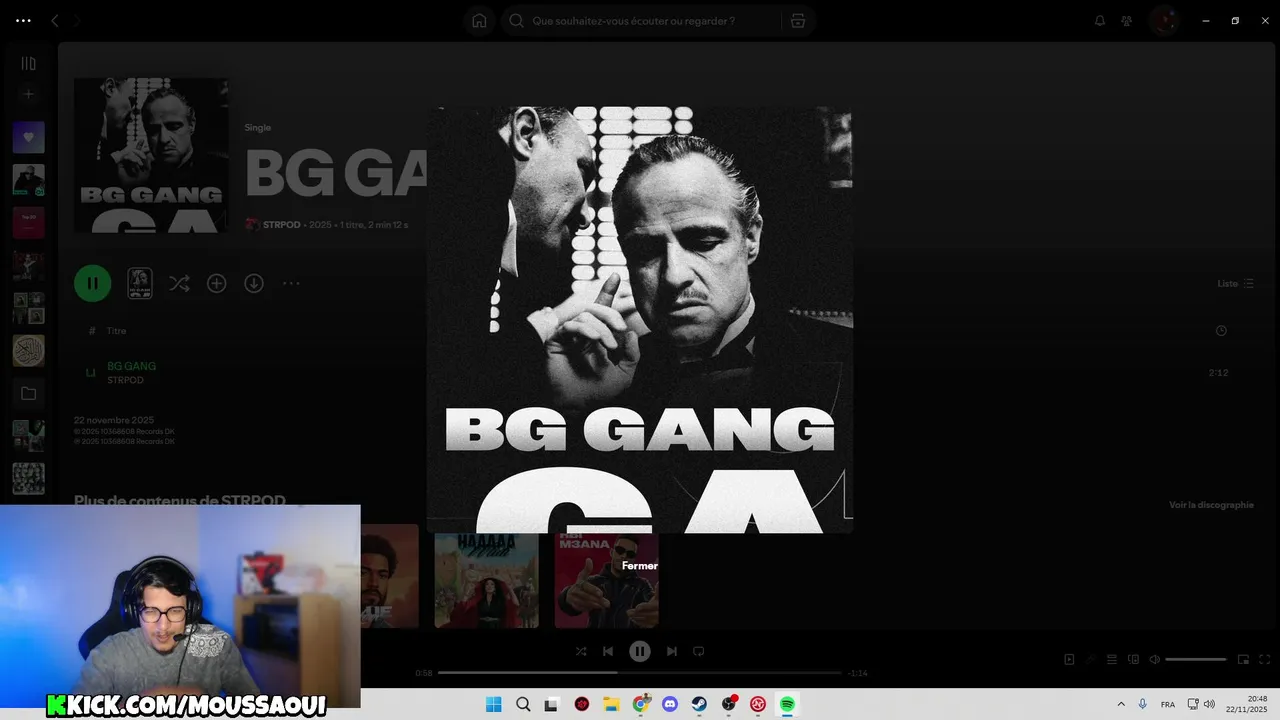Collapse the Your Library sidebar icon

coord(29,63)
